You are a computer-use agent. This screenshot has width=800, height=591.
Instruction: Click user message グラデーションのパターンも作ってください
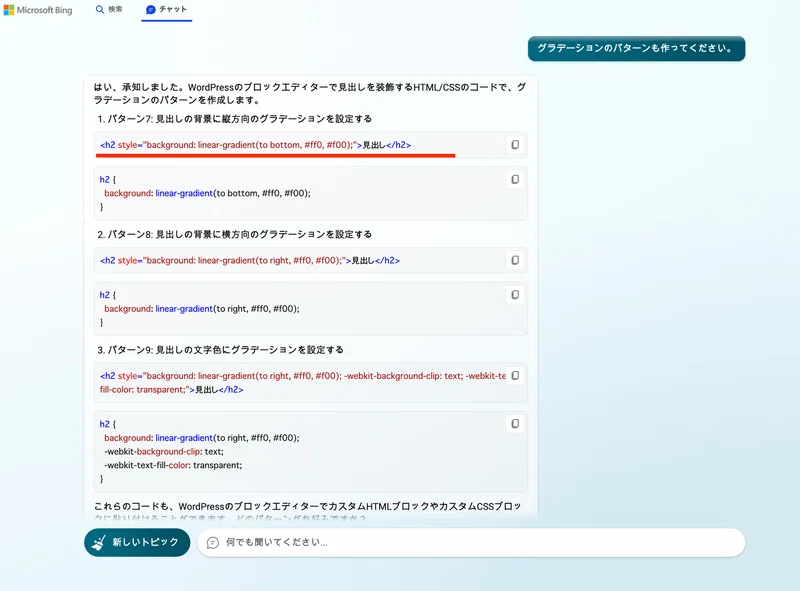636,48
